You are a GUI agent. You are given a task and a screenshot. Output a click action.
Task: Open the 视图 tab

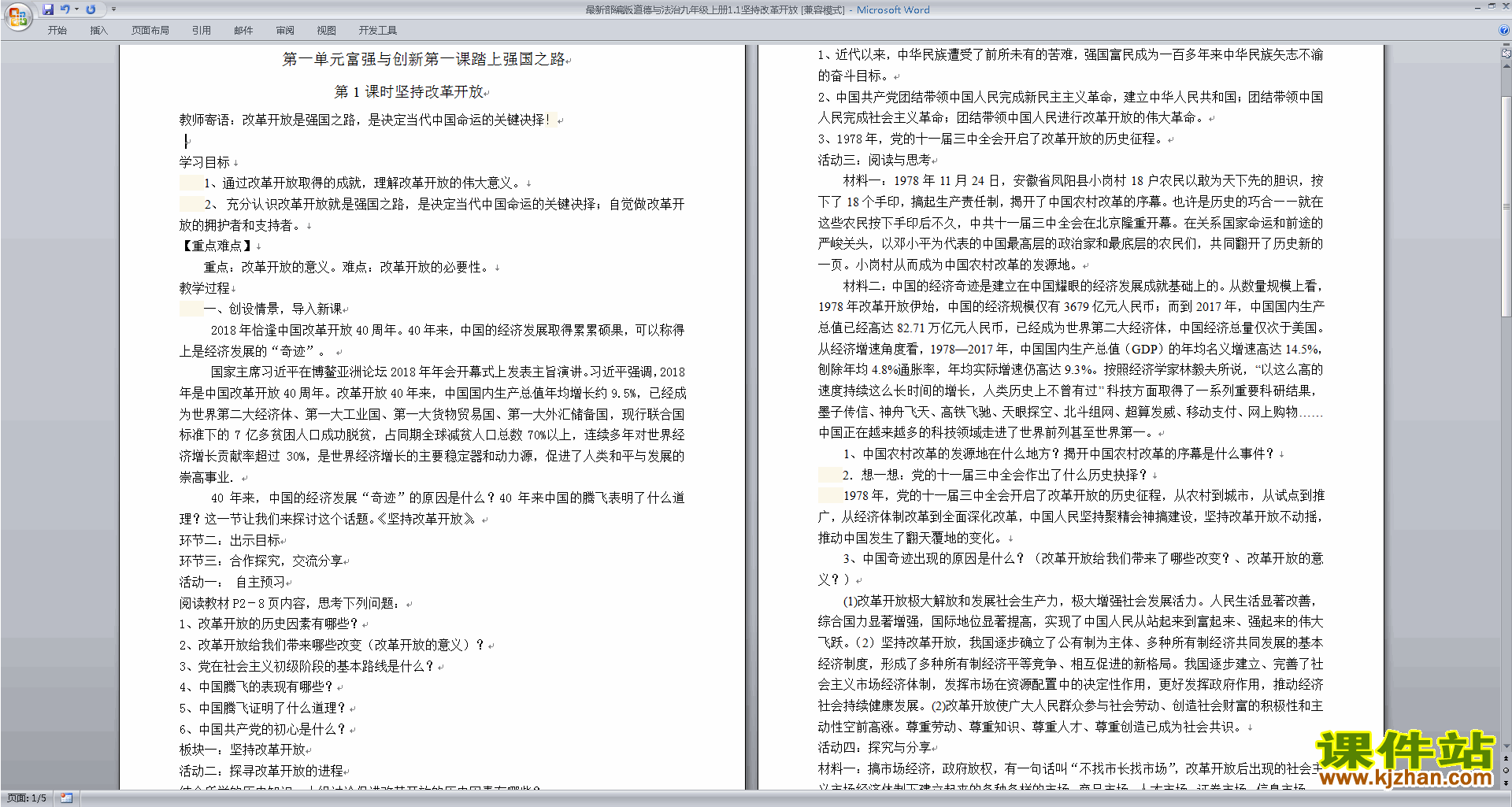point(327,31)
